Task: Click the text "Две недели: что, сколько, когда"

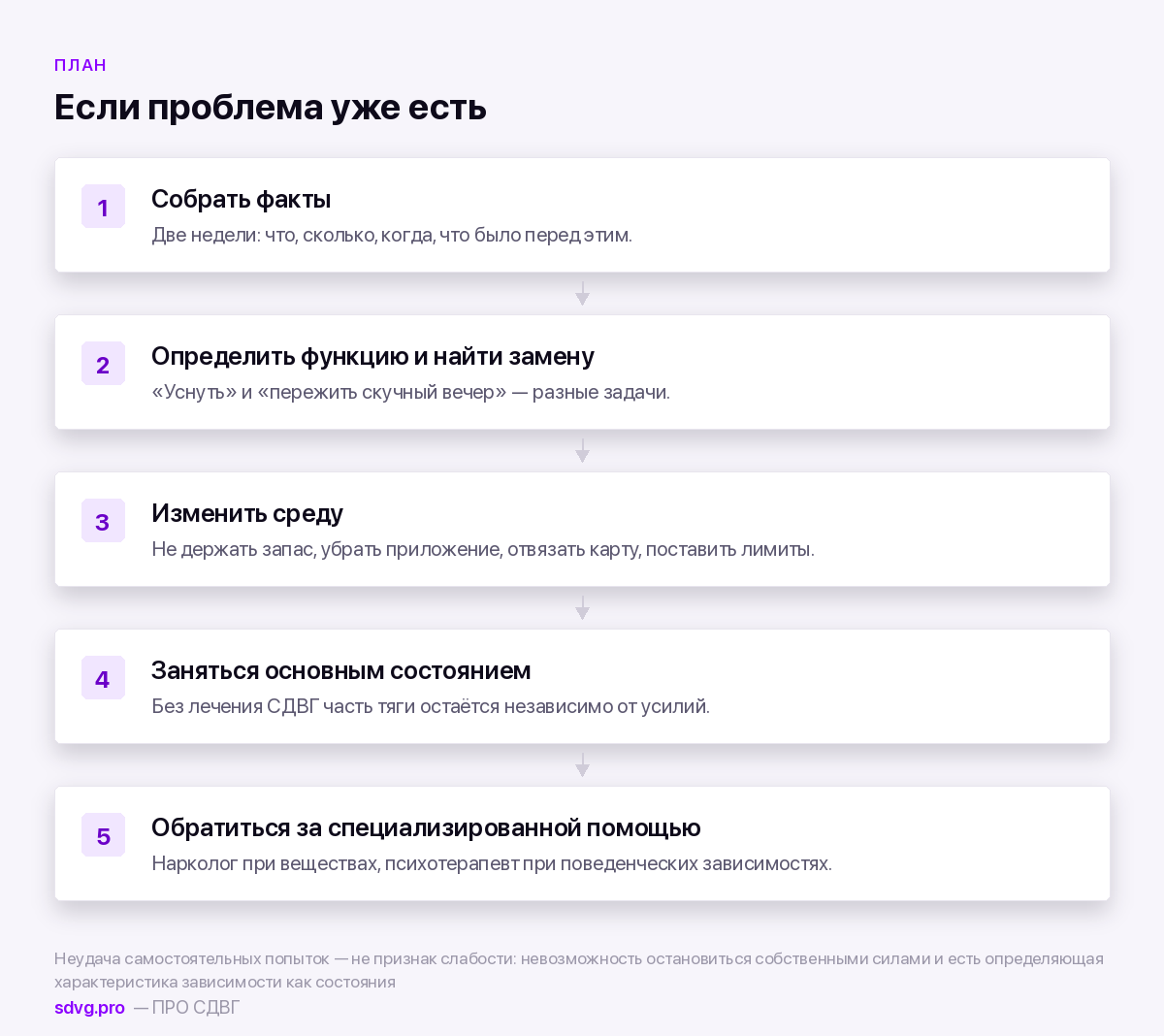Action: [x=293, y=235]
